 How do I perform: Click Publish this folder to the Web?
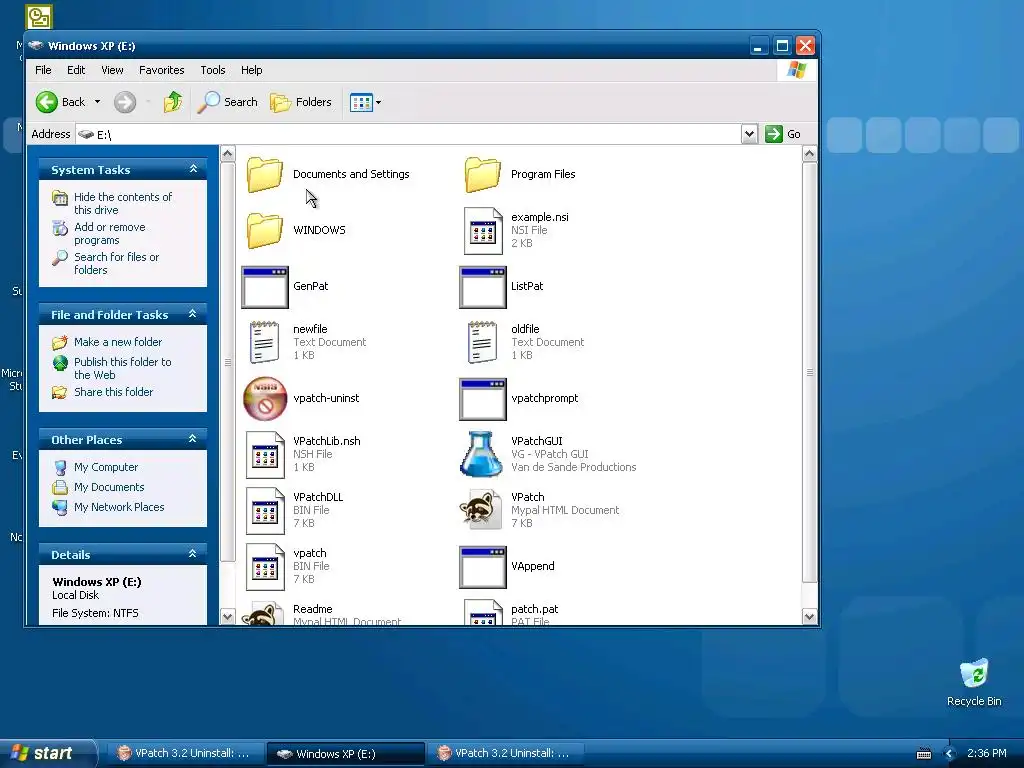point(123,368)
